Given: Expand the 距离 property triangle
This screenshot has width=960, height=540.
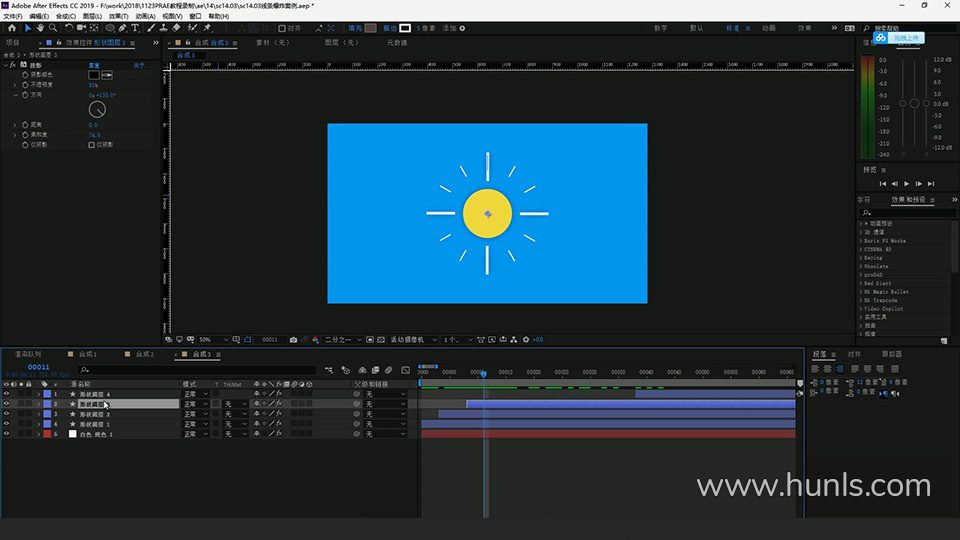Looking at the screenshot, I should click(15, 125).
